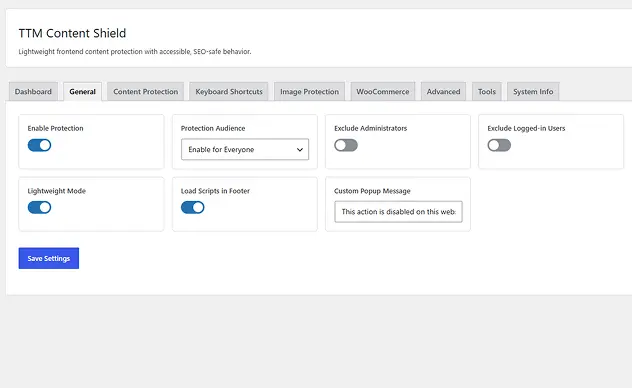Open the Dashboard tab
This screenshot has height=388, width=632.
[33, 91]
